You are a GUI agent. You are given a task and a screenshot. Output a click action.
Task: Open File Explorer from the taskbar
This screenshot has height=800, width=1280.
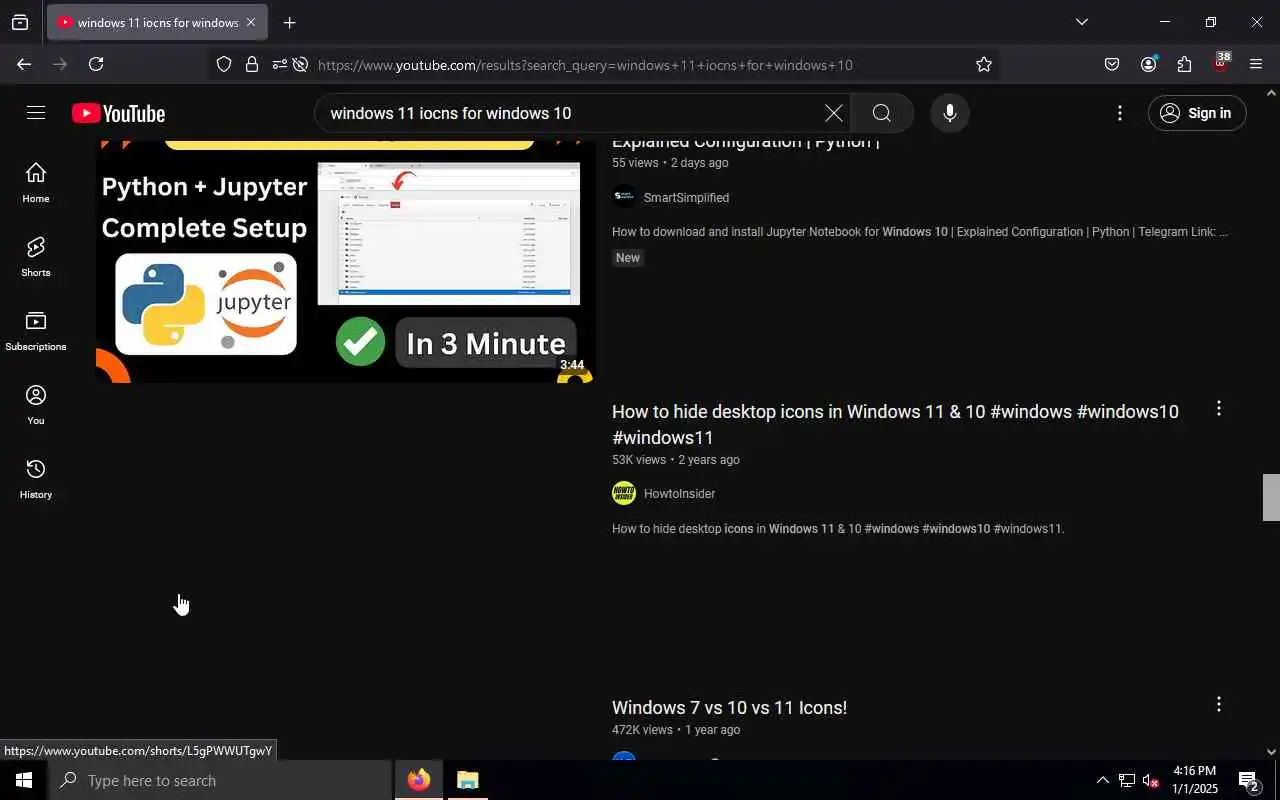pos(468,780)
